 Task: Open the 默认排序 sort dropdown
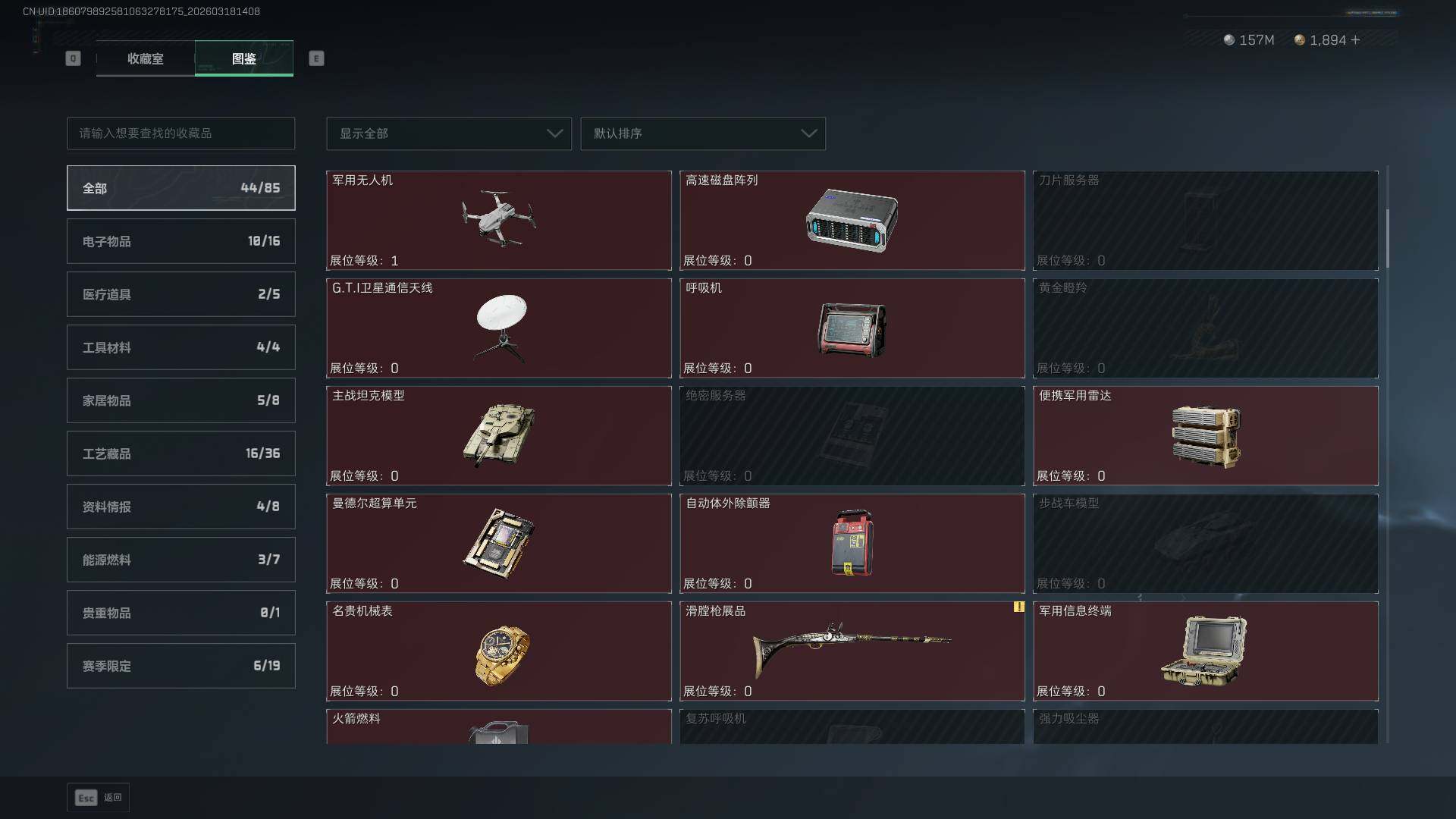pyautogui.click(x=703, y=133)
